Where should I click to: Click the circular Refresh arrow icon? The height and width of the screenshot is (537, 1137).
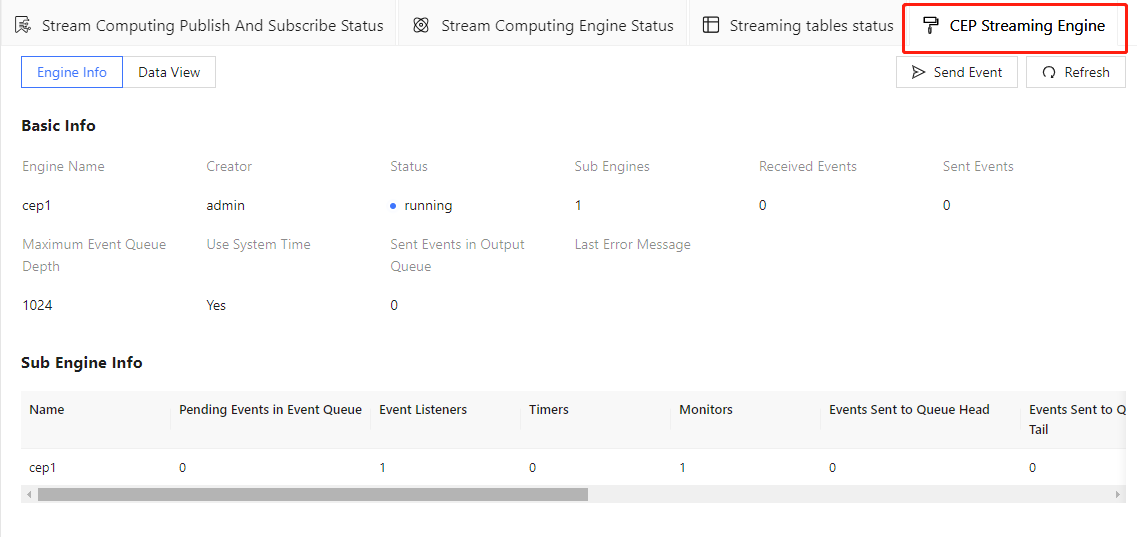click(x=1049, y=72)
